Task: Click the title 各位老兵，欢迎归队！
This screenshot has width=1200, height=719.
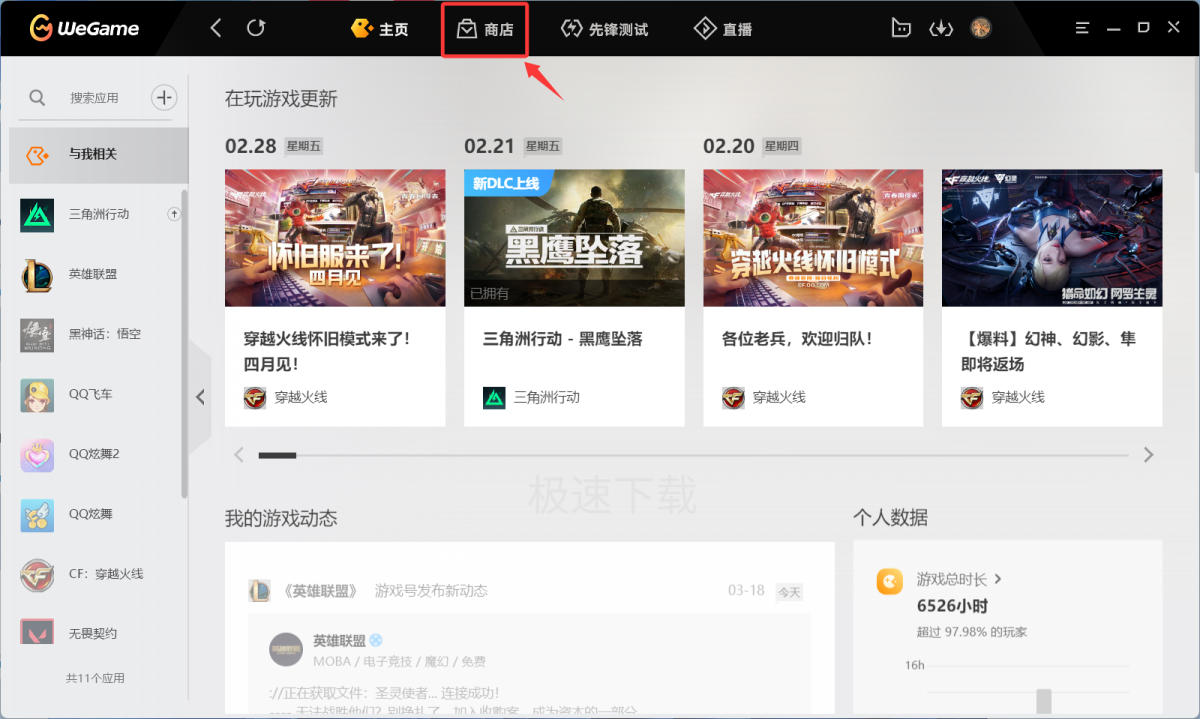Action: 797,339
